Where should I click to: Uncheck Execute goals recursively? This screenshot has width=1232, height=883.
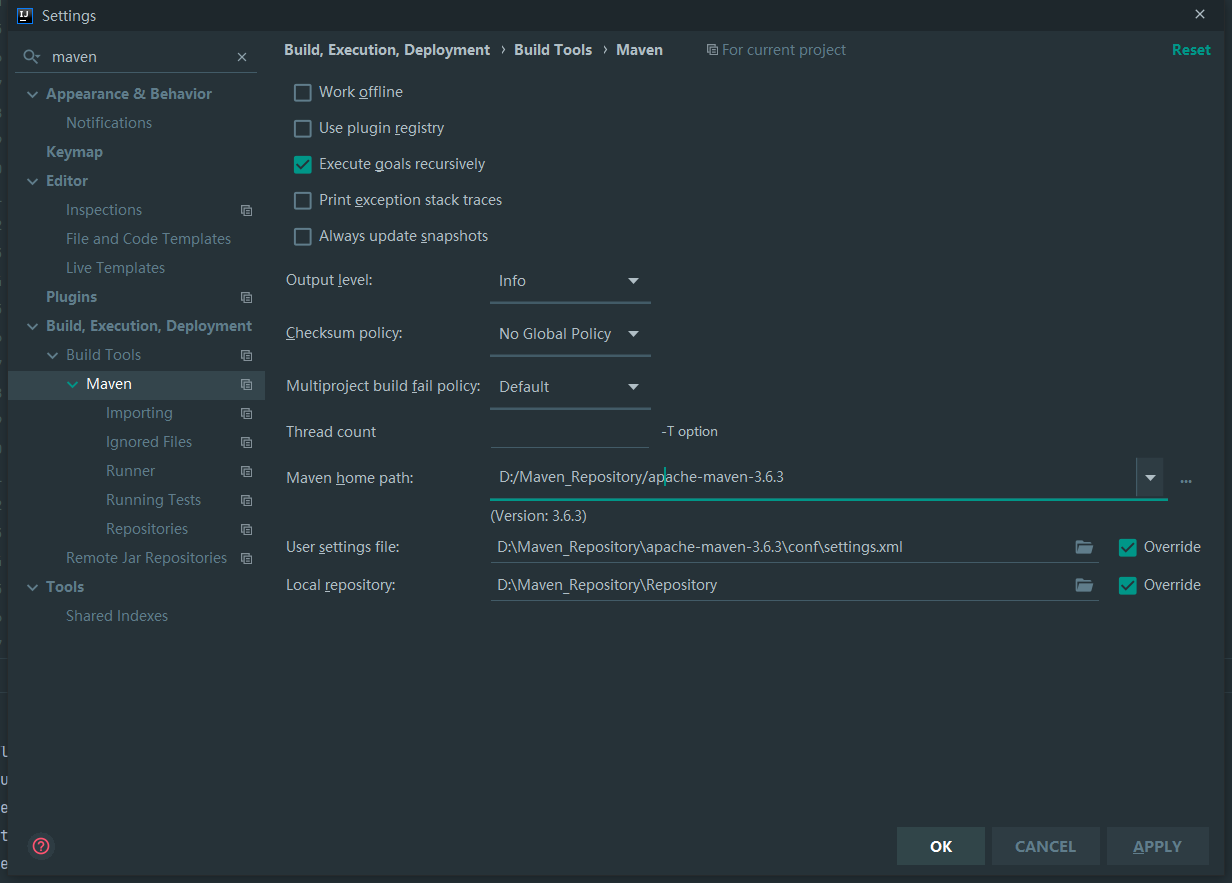(303, 164)
